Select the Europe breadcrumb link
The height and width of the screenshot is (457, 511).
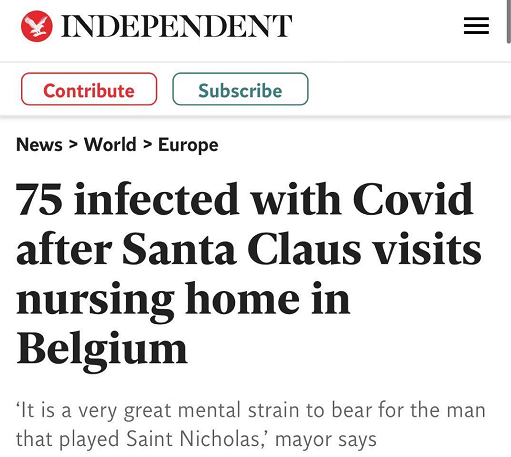(x=188, y=145)
